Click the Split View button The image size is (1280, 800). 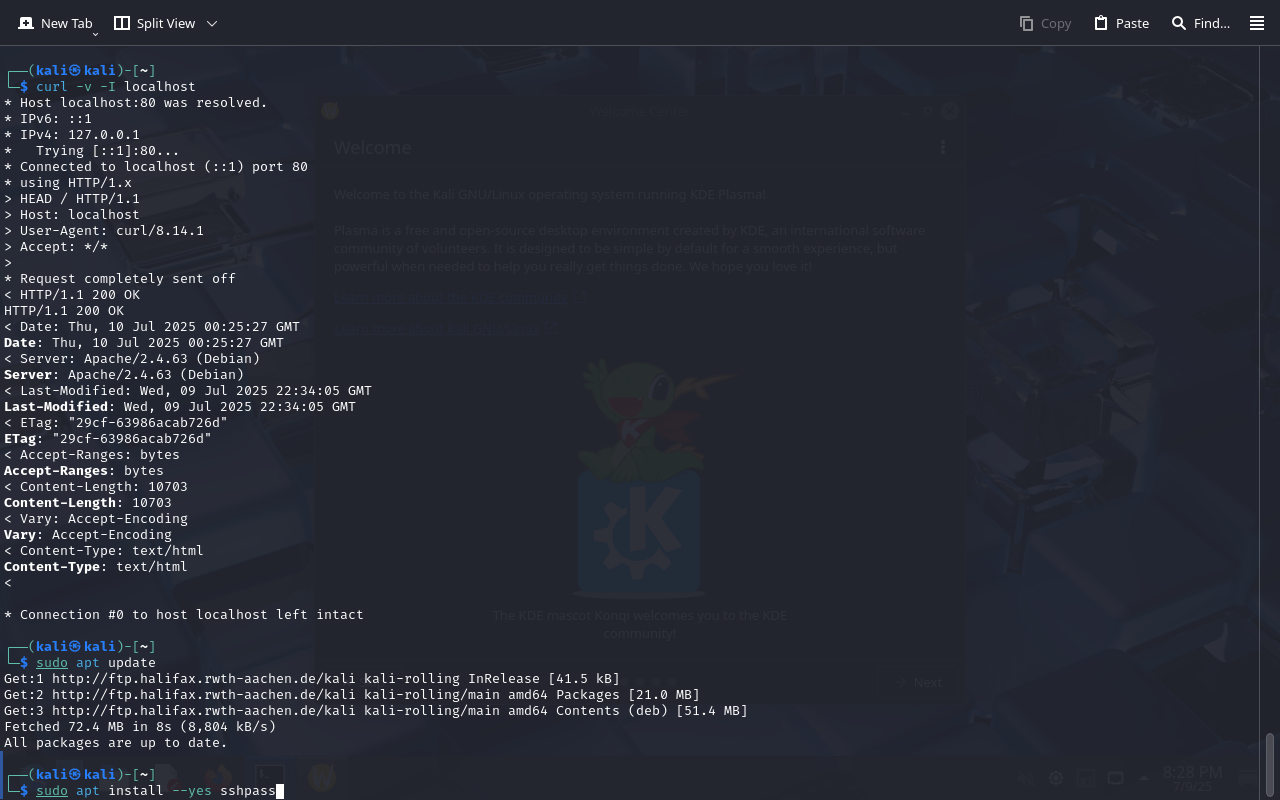click(x=155, y=23)
